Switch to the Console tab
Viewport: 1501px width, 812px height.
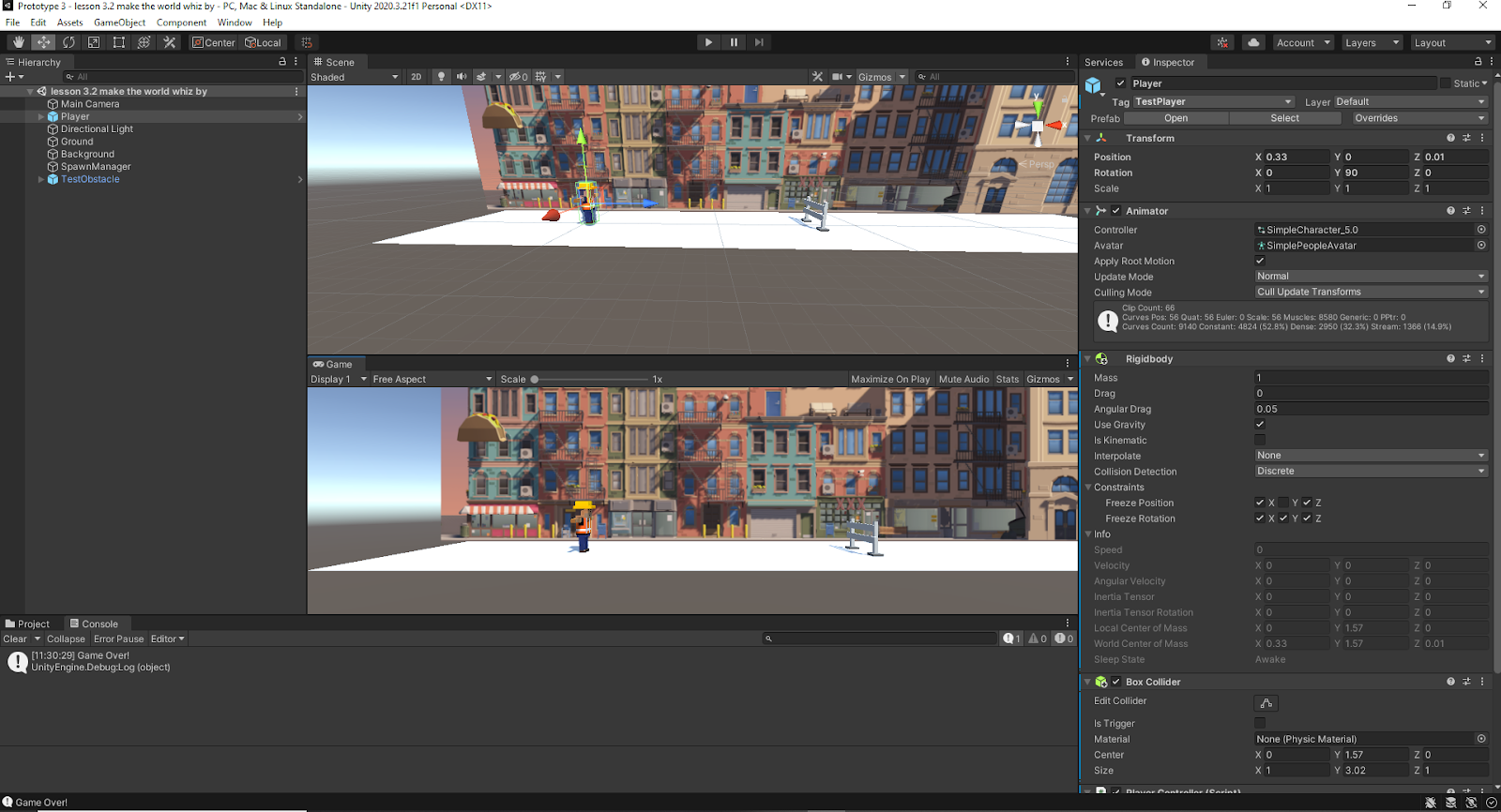[94, 624]
